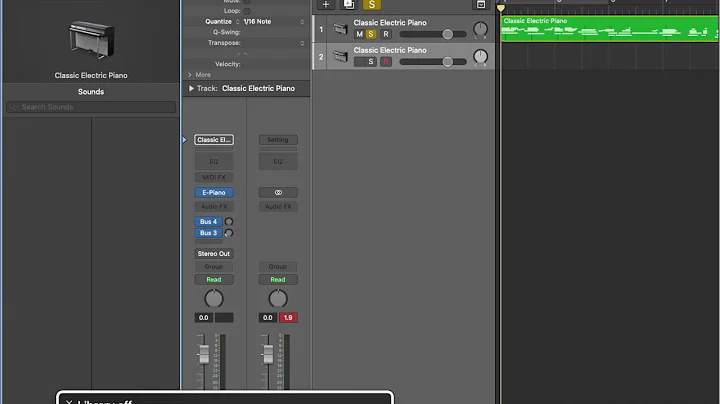Open the EQ slot on right strip
Screen dimensions: 720x404
(278, 162)
